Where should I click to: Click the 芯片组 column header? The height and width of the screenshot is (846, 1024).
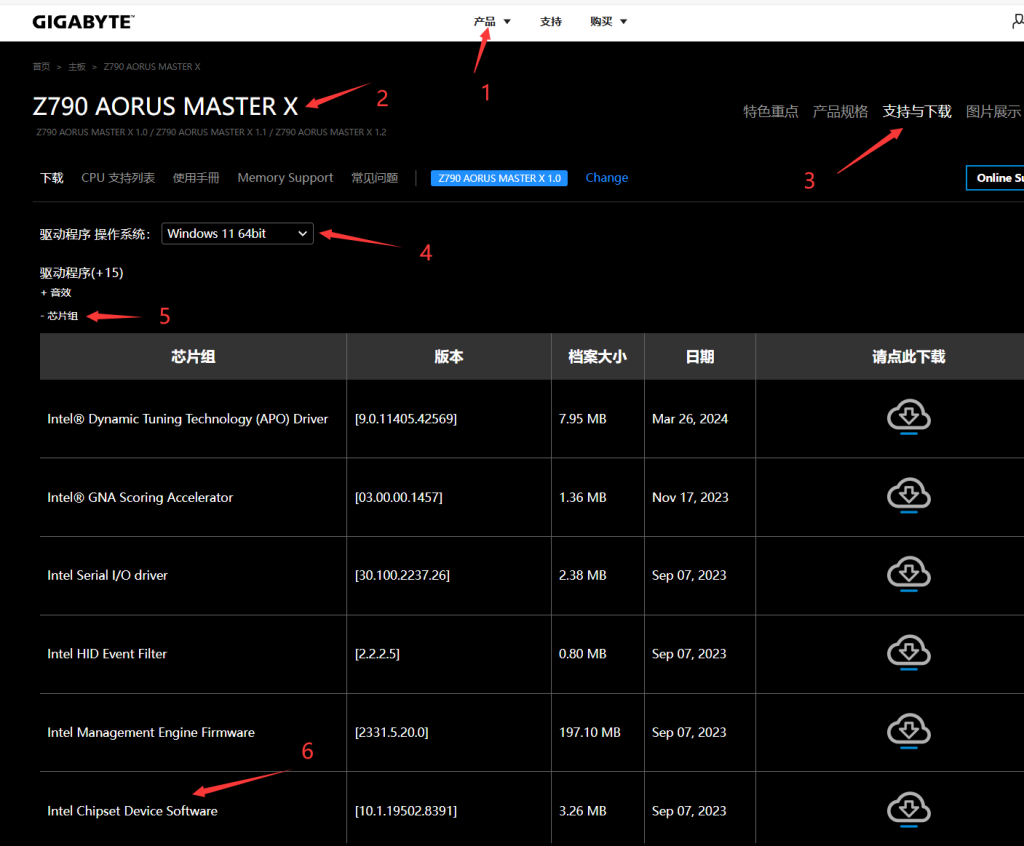(193, 357)
